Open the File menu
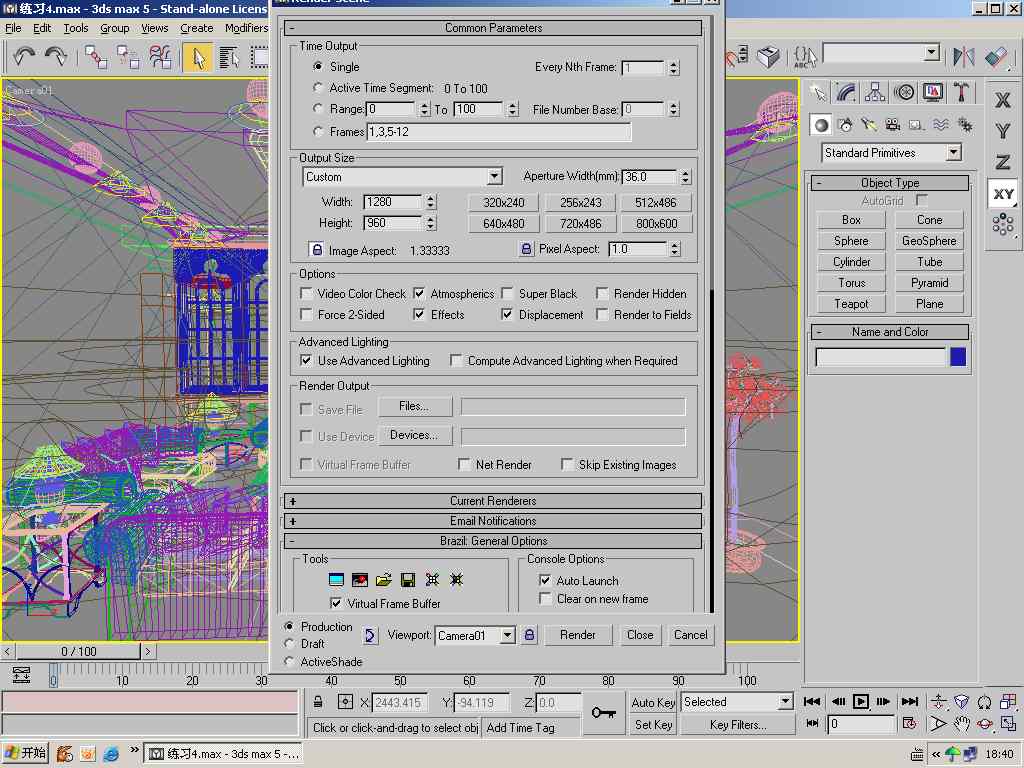The height and width of the screenshot is (768, 1024). (13, 28)
